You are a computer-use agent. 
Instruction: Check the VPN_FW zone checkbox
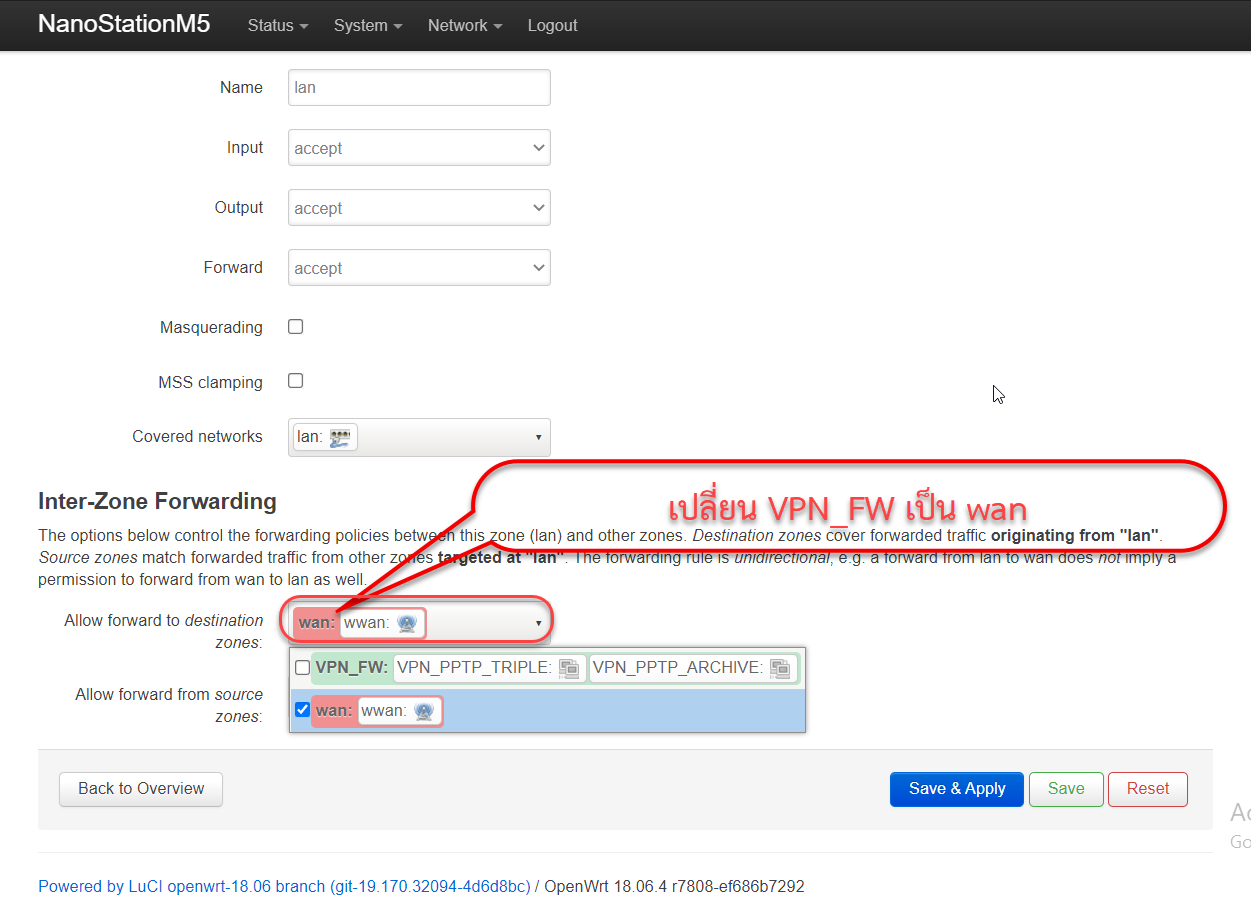(302, 667)
